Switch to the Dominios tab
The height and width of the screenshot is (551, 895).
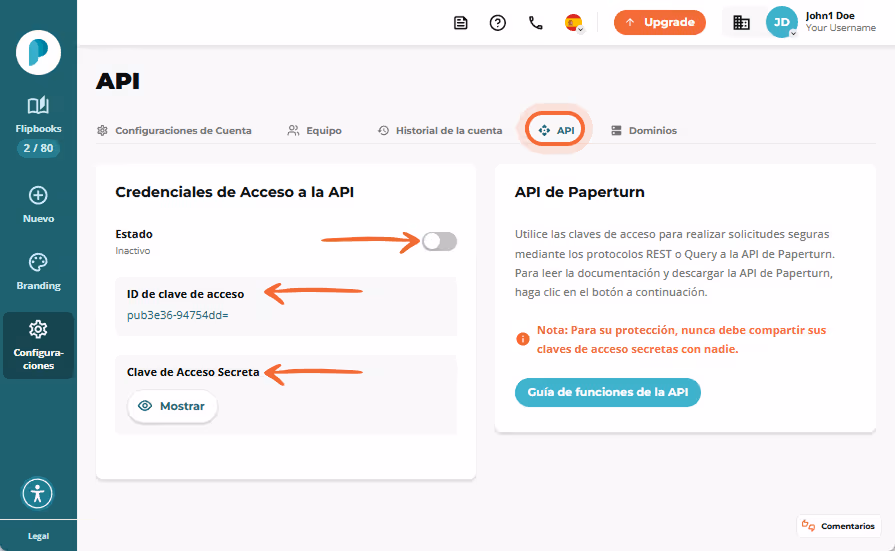point(644,131)
